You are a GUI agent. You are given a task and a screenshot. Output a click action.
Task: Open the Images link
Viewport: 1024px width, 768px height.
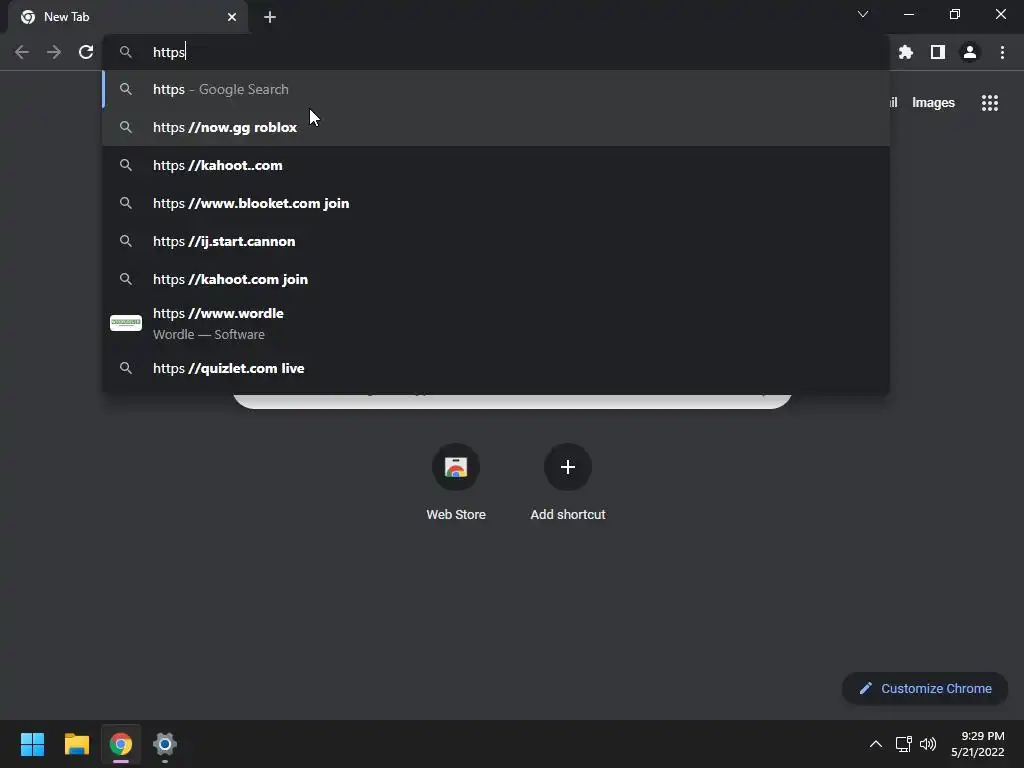(933, 103)
